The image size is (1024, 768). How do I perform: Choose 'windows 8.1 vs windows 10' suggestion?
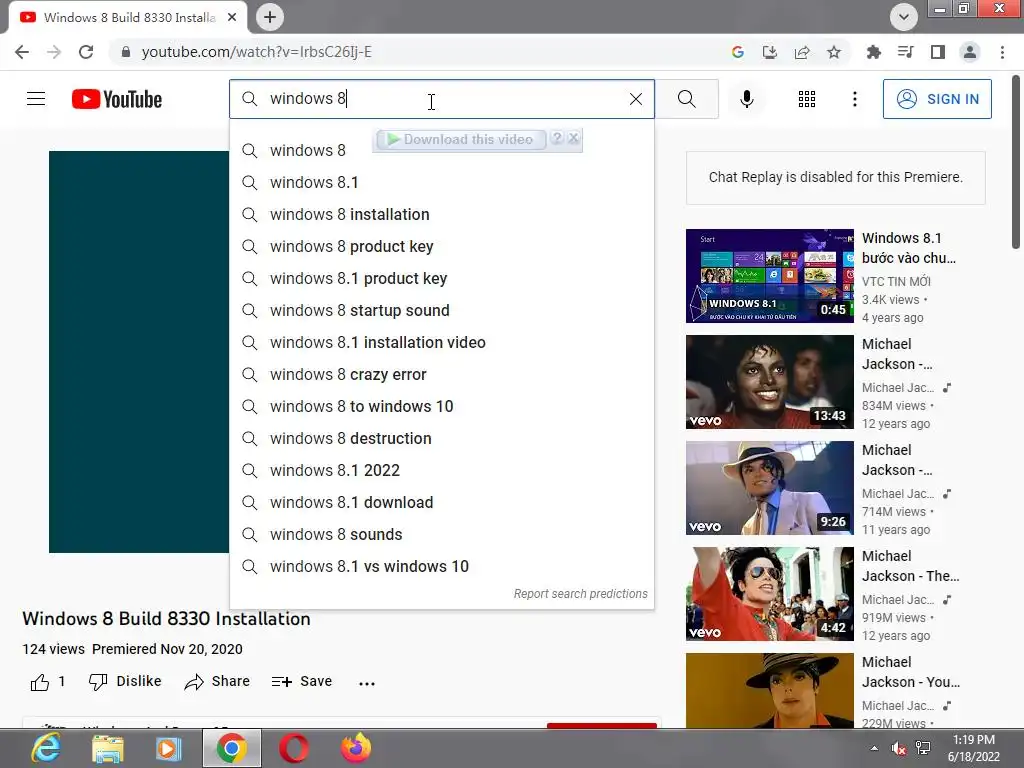[441, 566]
